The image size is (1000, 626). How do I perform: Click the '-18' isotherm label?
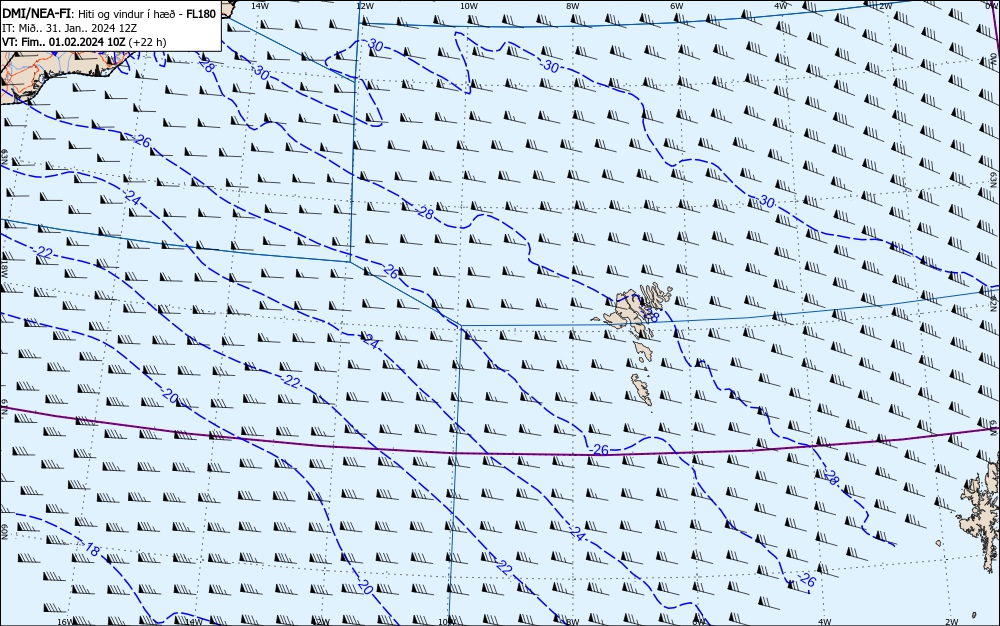coord(91,549)
